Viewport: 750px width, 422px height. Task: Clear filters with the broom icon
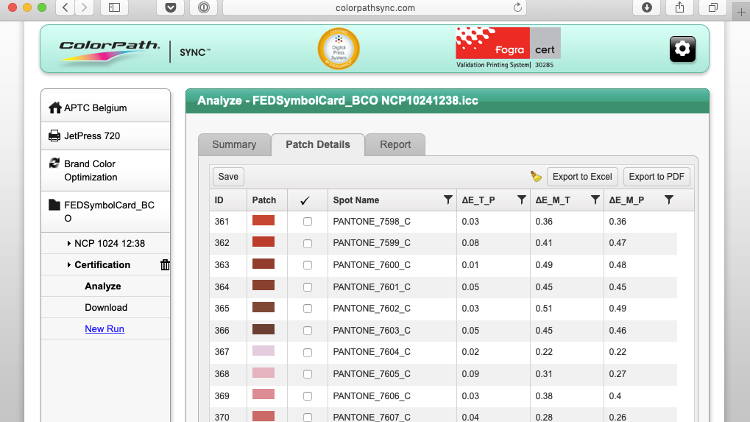536,177
